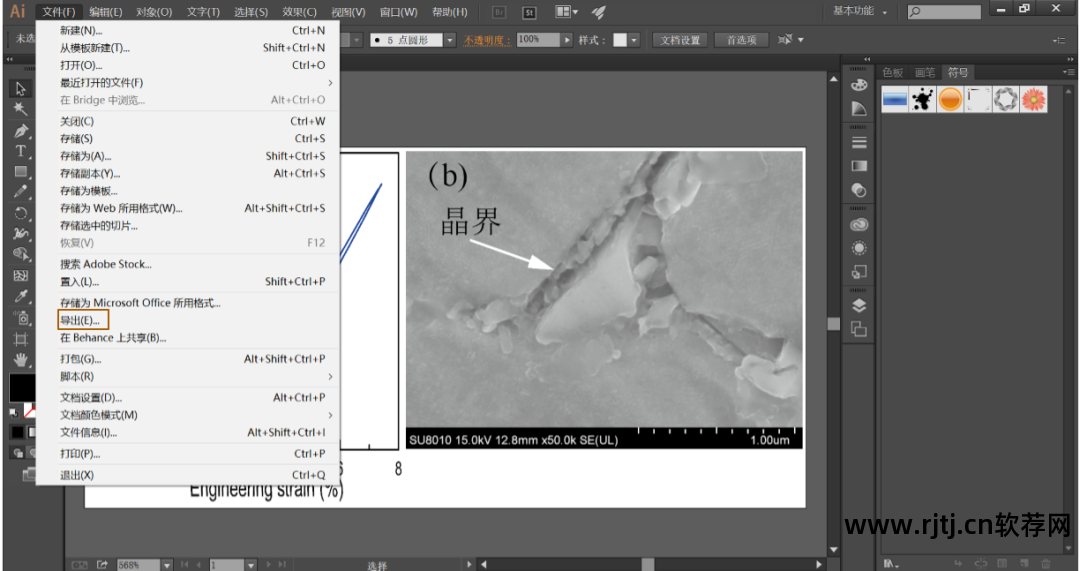Open the 基本功能 workspace switcher
Image resolution: width=1080 pixels, height=571 pixels.
pos(860,11)
